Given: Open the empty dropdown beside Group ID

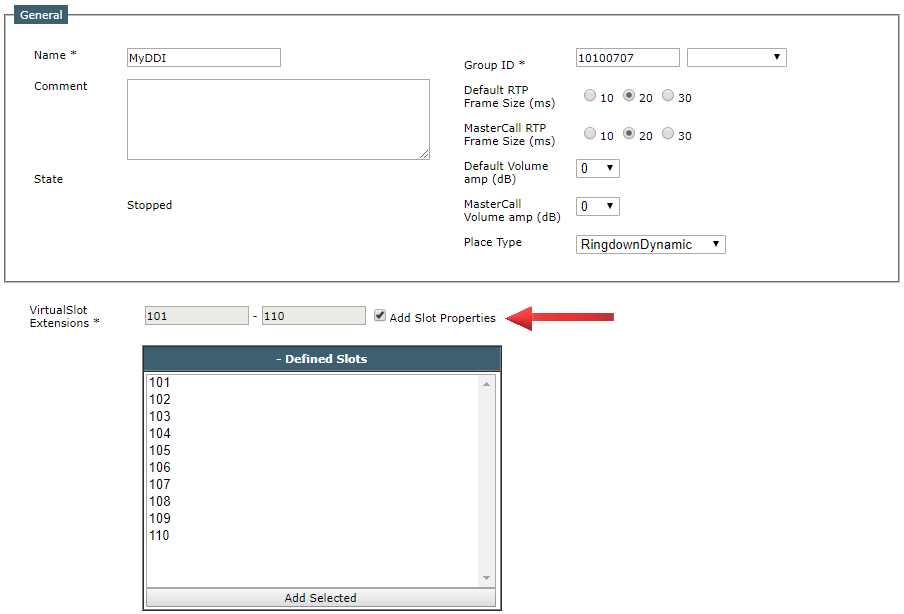Looking at the screenshot, I should [736, 57].
